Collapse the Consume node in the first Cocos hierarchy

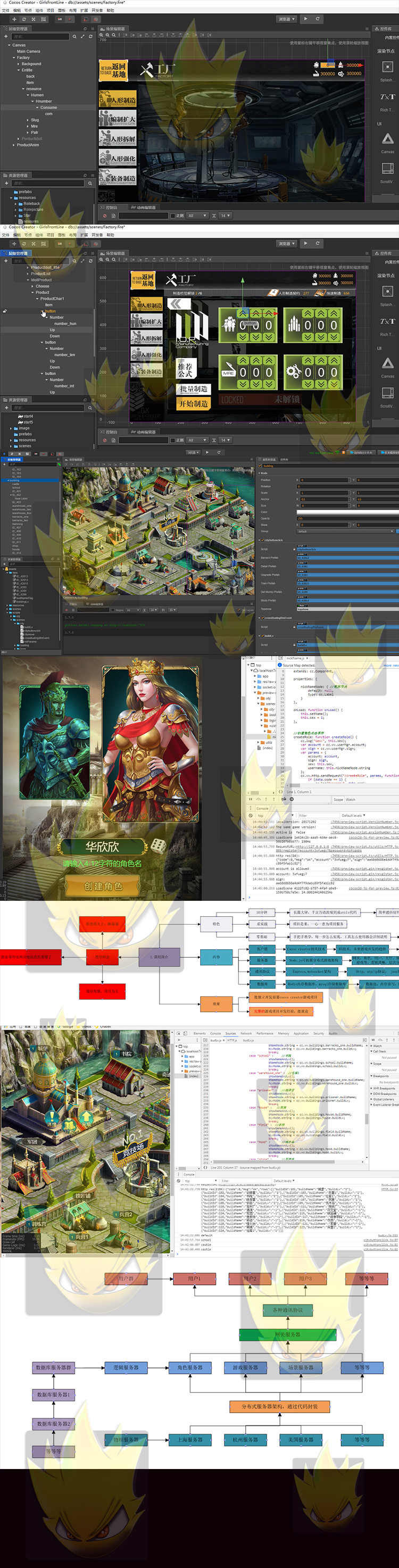pyautogui.click(x=38, y=107)
